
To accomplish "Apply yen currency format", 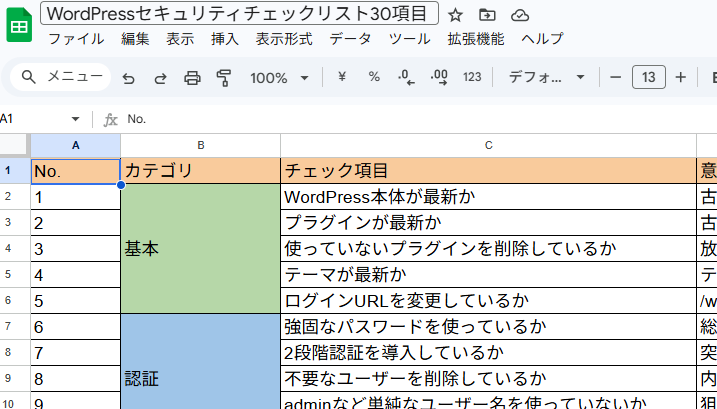I will pos(341,77).
